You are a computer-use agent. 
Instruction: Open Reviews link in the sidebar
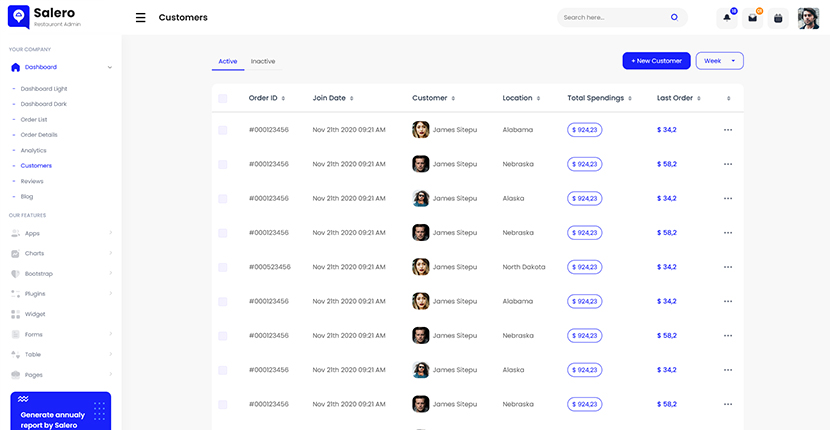tap(32, 181)
